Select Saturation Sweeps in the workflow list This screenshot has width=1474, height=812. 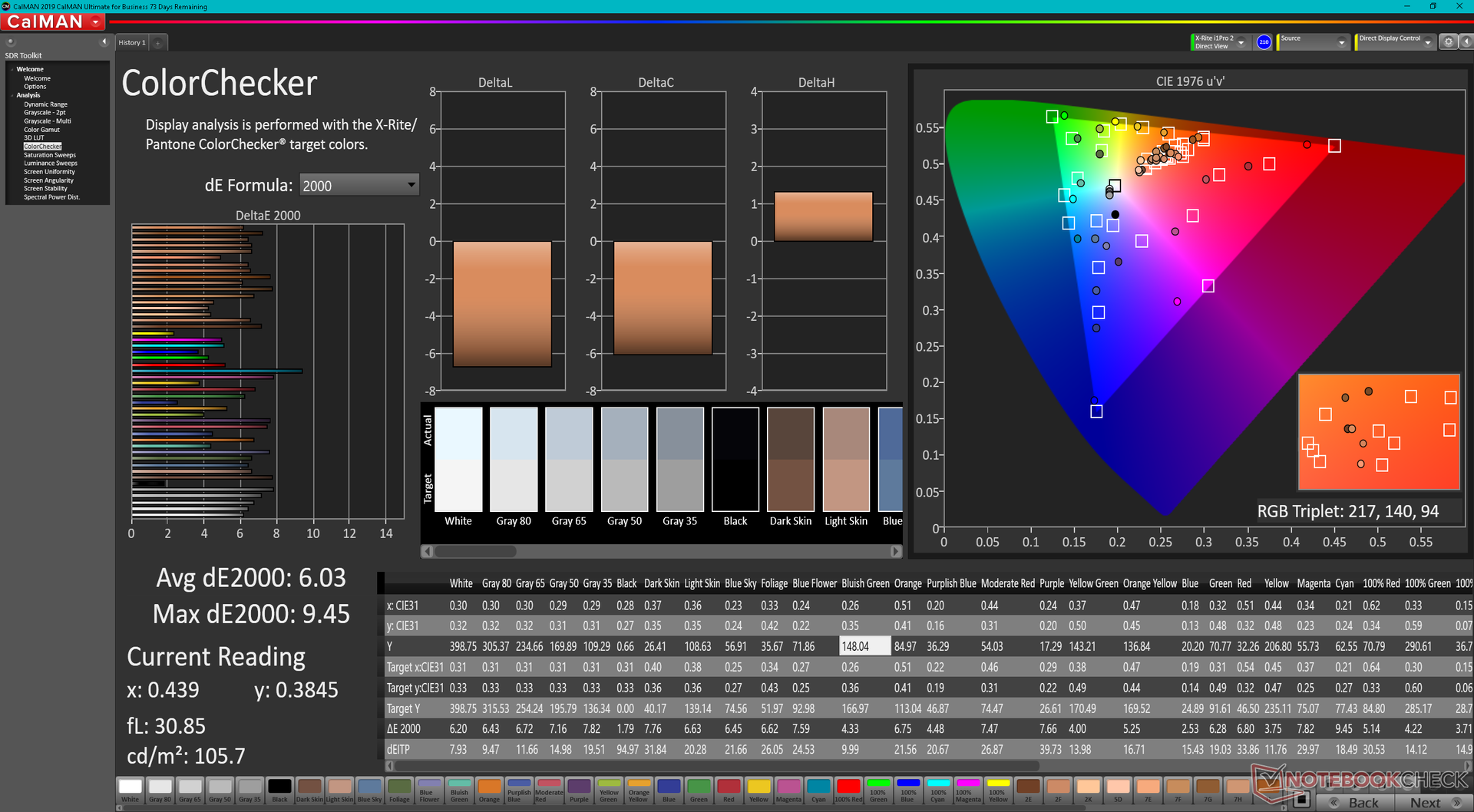click(x=50, y=155)
